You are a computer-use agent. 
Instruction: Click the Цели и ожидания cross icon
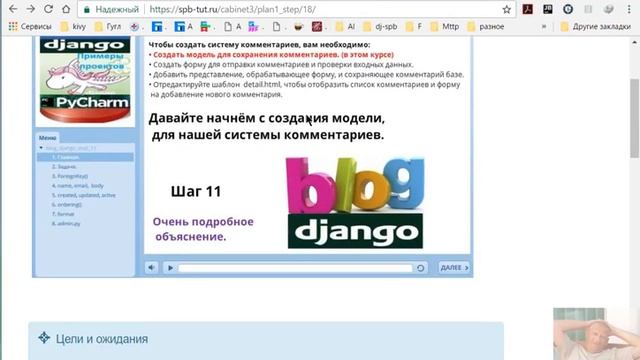pos(44,338)
